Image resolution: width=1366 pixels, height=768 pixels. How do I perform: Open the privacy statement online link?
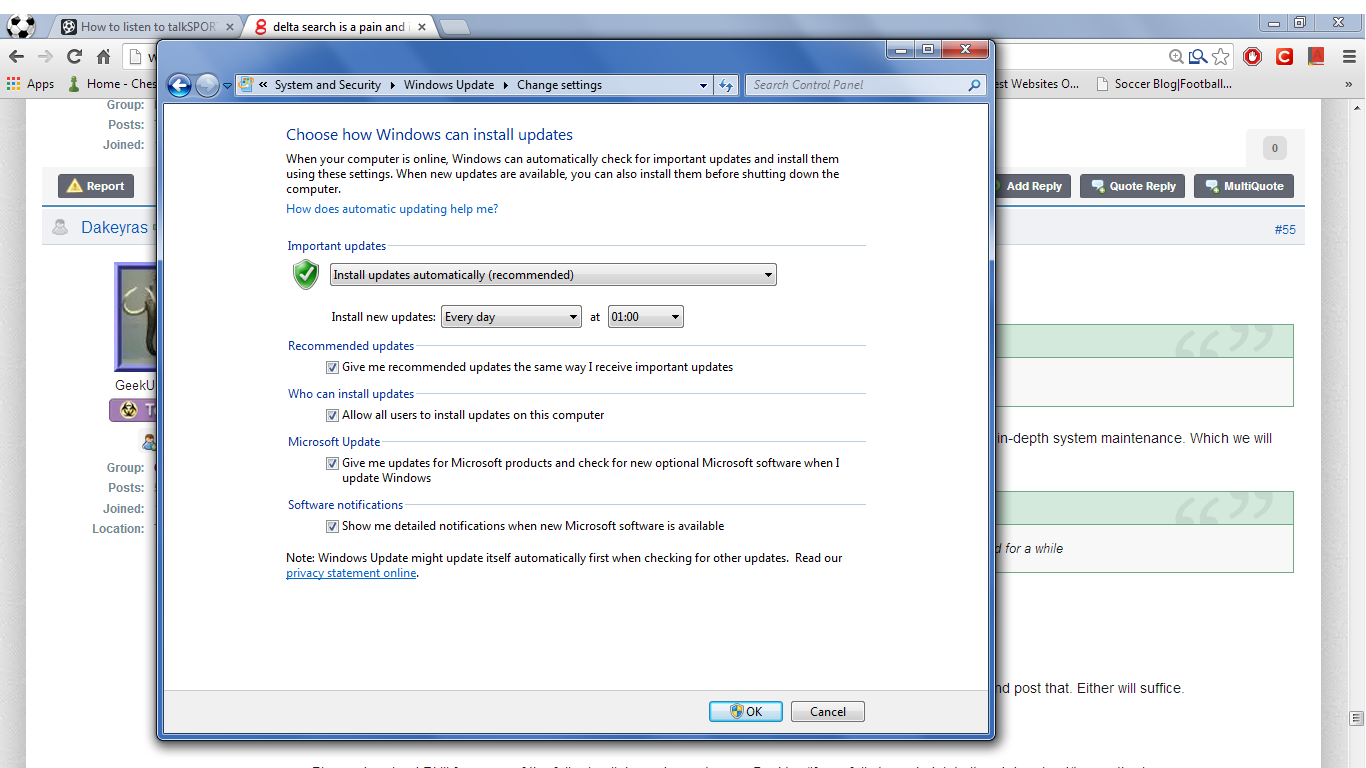351,573
